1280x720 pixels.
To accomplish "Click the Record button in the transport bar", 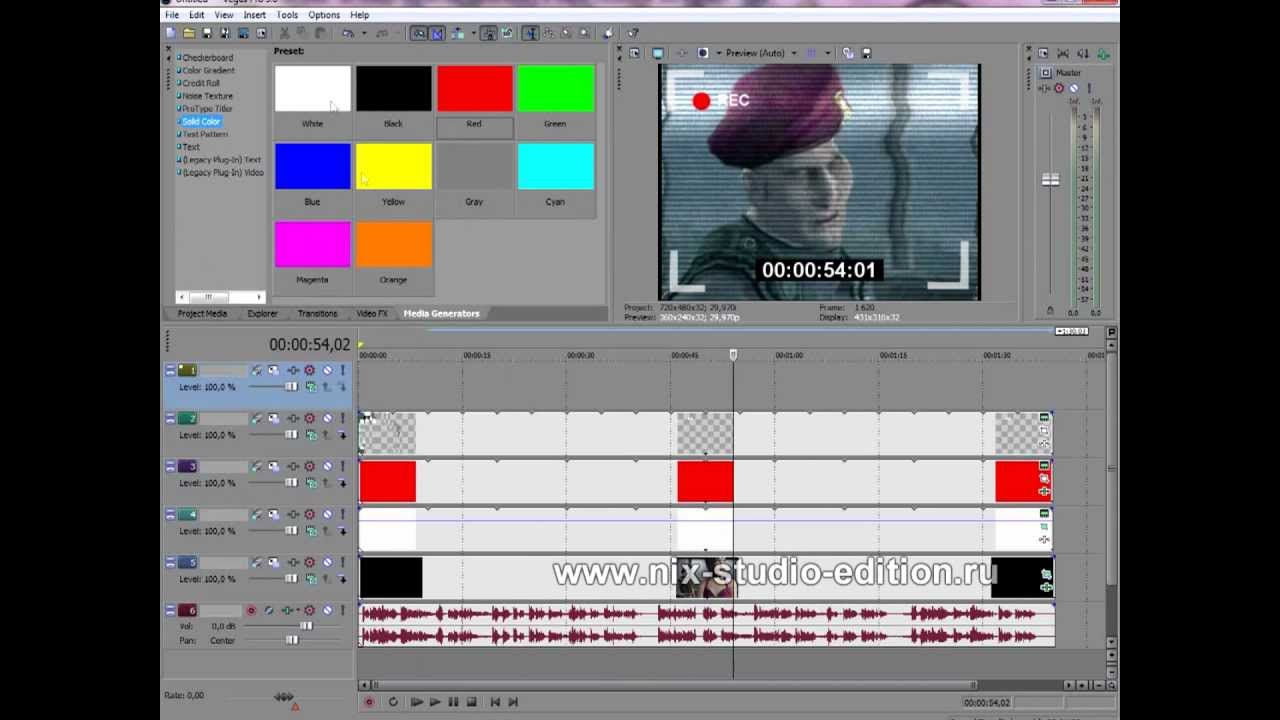I will click(369, 702).
